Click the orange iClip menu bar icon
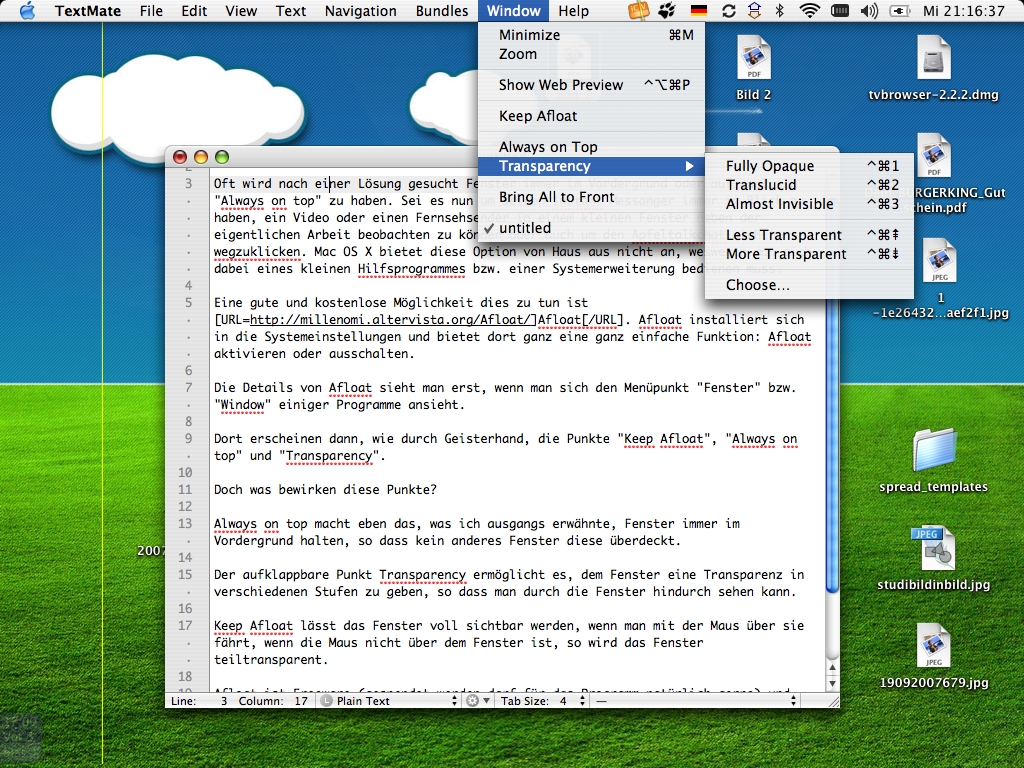 pos(638,10)
